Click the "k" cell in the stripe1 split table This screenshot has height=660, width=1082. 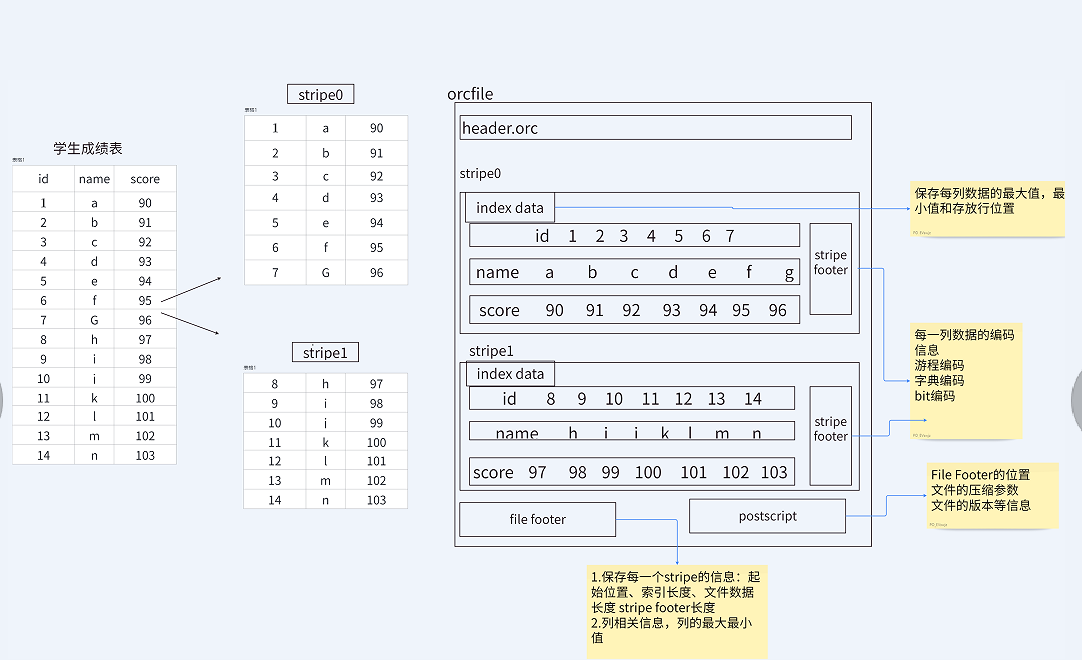(326, 443)
